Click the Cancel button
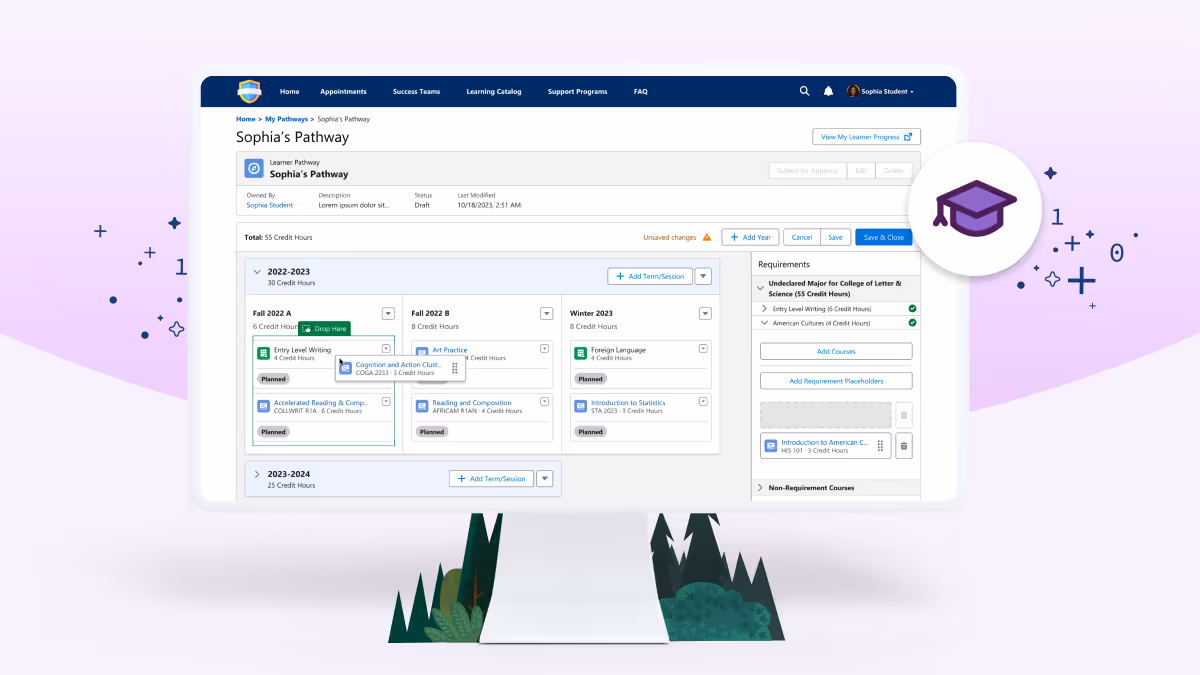1200x675 pixels. (x=802, y=237)
